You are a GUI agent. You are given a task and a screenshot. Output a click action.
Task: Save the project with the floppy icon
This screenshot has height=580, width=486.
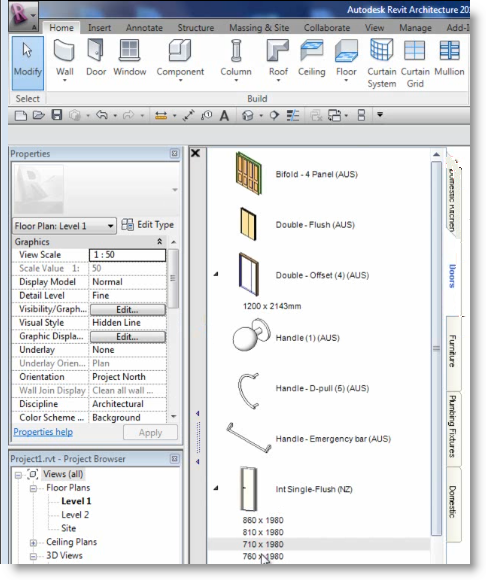click(57, 115)
